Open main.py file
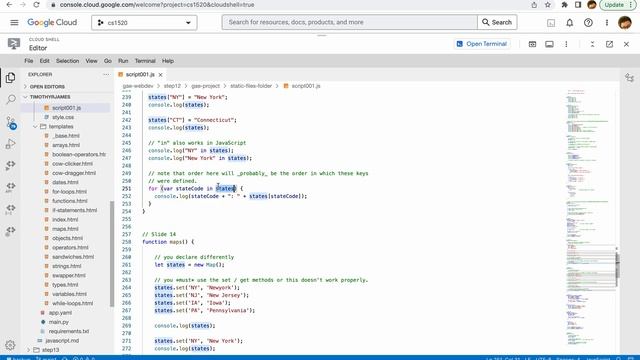 point(58,322)
